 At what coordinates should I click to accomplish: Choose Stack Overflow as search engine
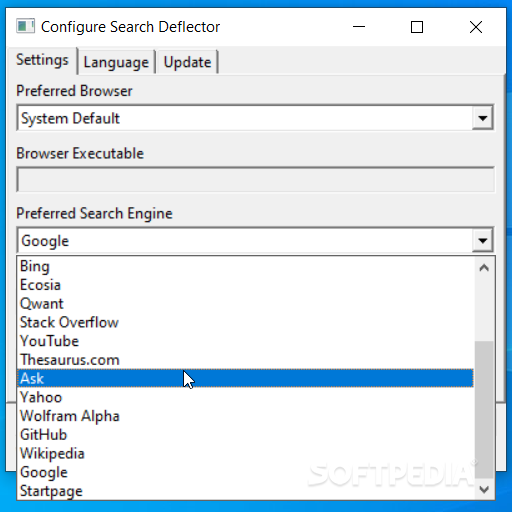245,322
